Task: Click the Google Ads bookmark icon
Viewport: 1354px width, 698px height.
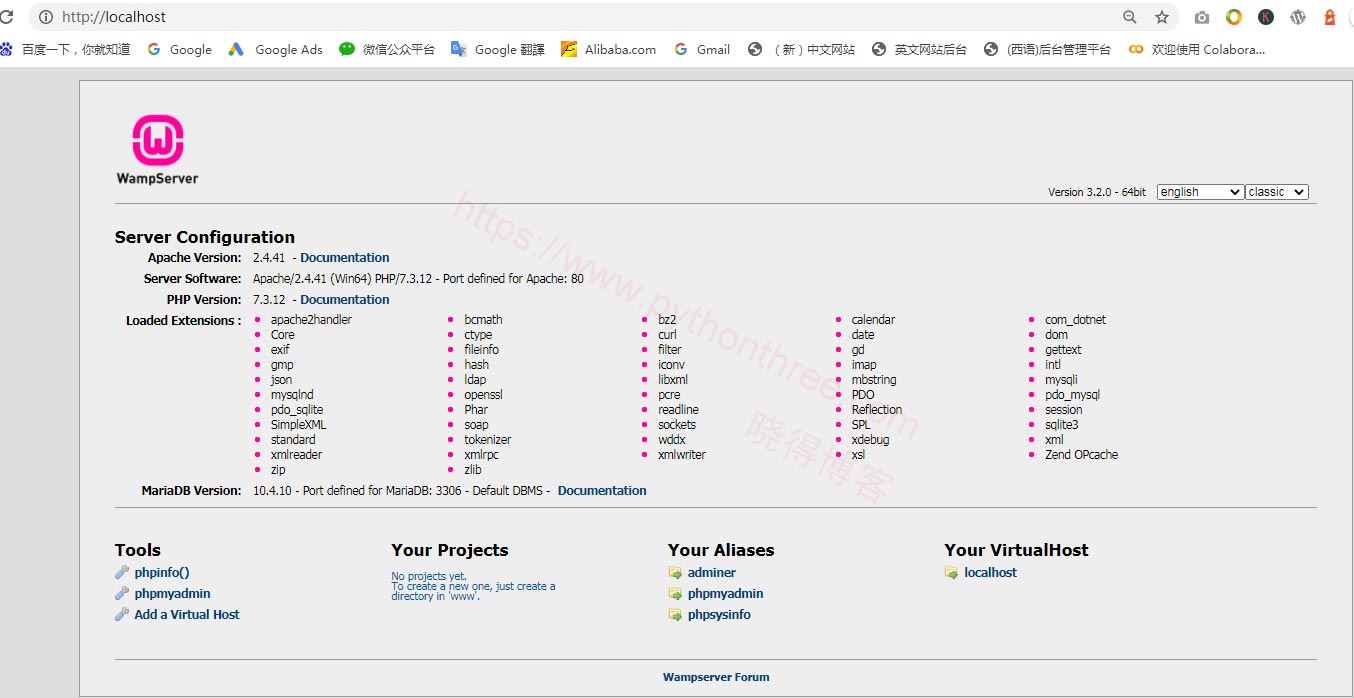Action: click(236, 49)
